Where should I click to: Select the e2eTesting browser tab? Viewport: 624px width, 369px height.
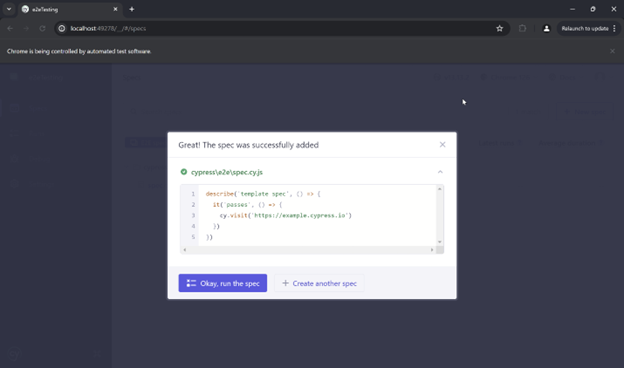pyautogui.click(x=70, y=9)
